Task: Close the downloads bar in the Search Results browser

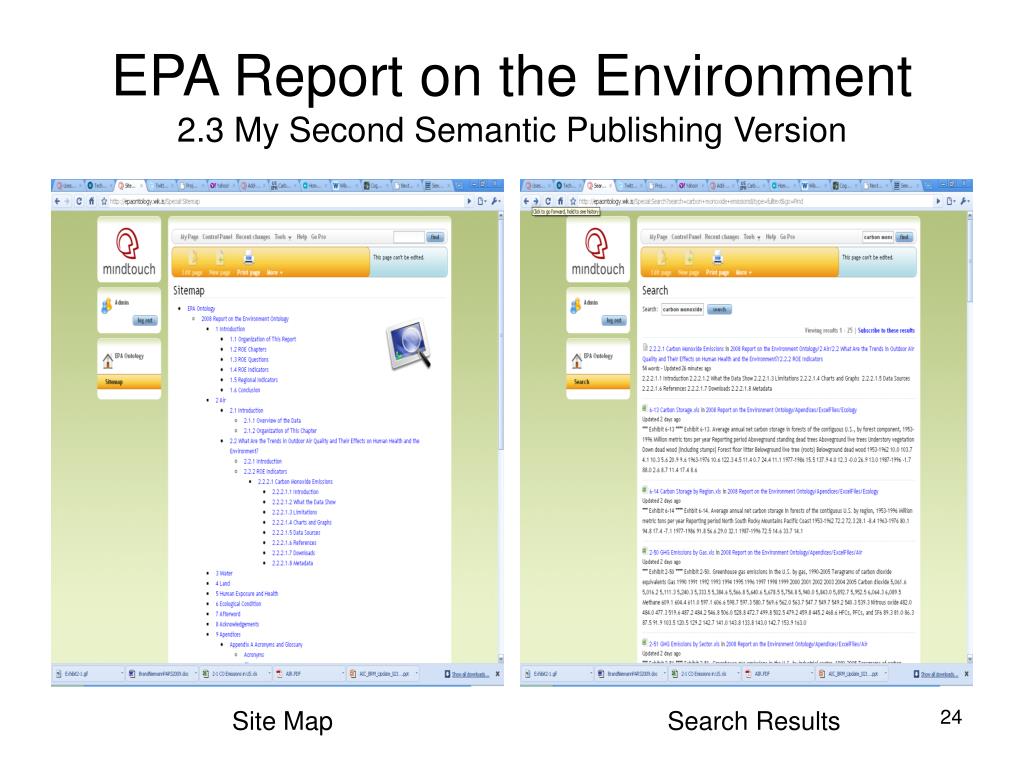Action: point(967,674)
